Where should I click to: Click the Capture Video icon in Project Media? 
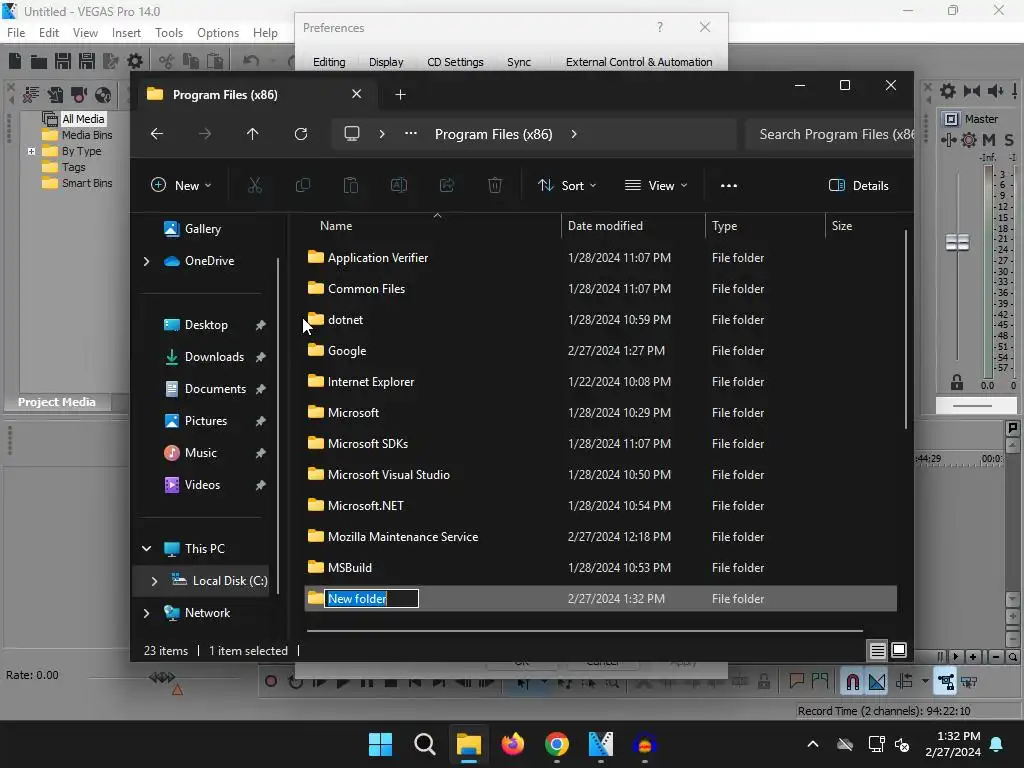tap(79, 95)
